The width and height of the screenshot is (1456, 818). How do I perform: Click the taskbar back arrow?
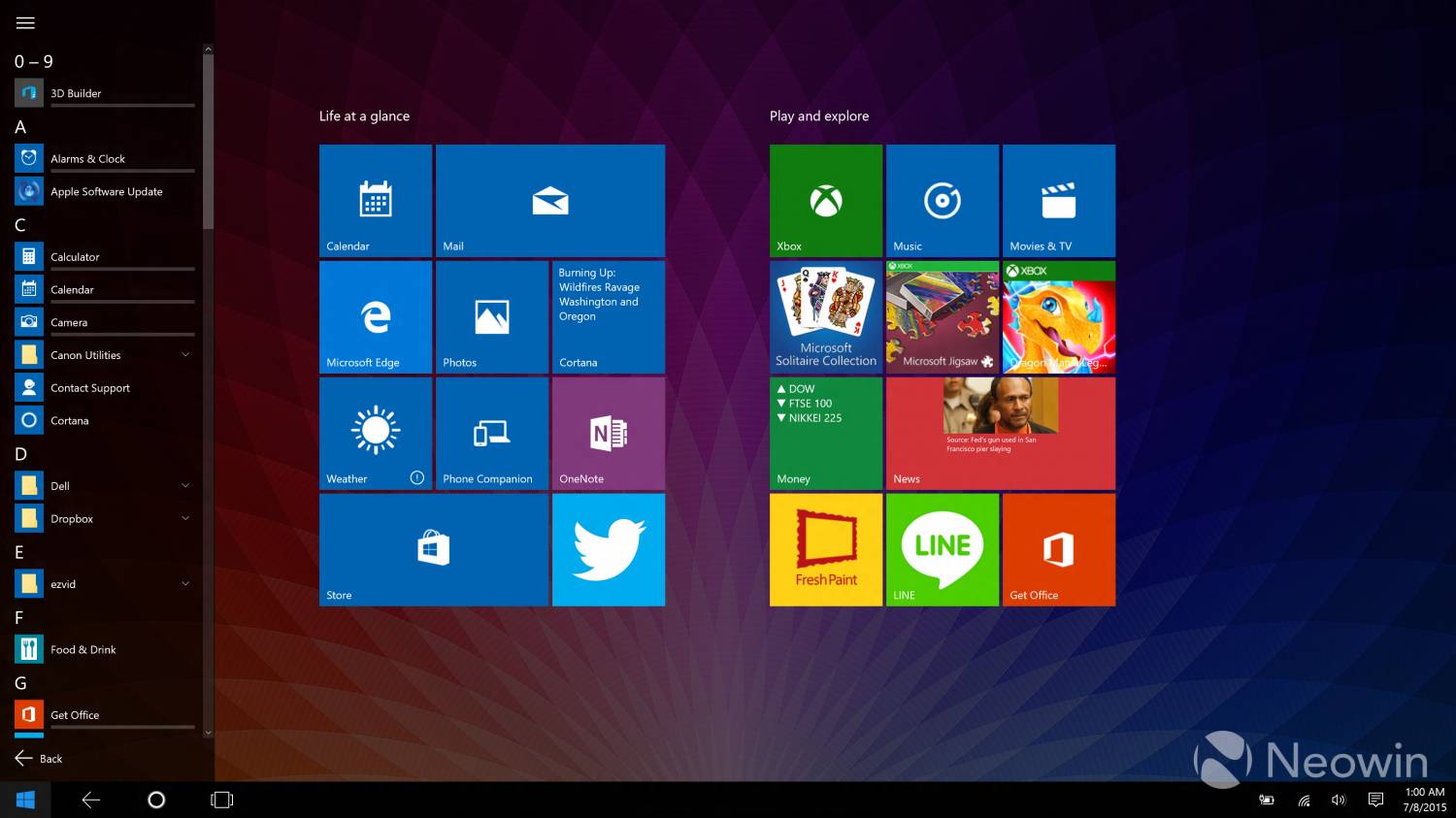click(x=91, y=800)
